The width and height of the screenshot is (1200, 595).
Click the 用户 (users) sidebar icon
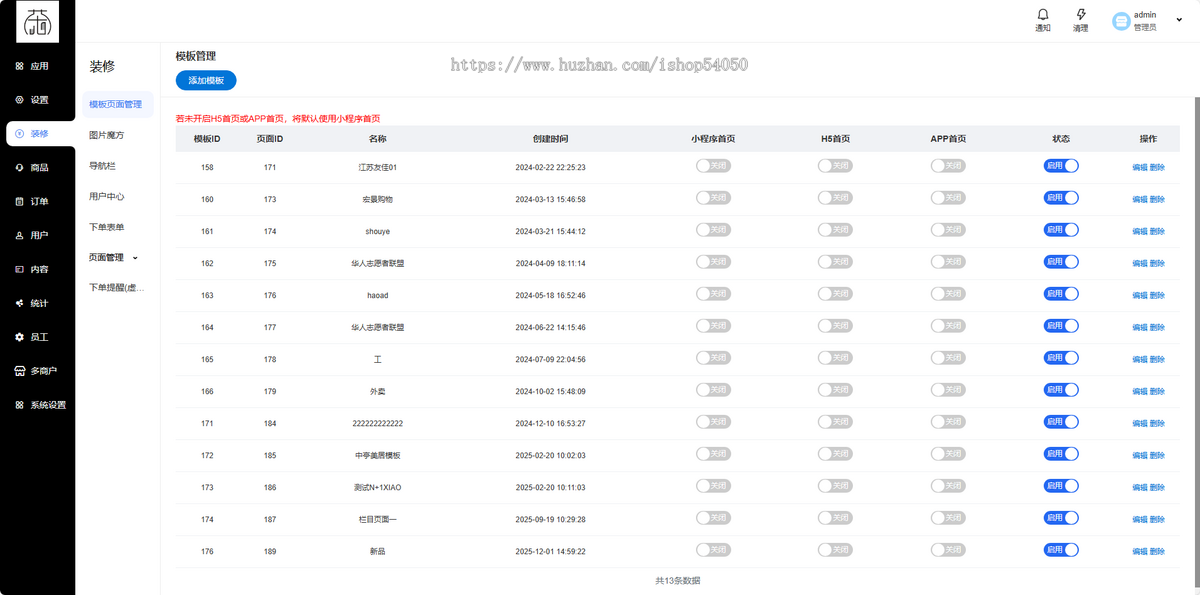(x=38, y=235)
